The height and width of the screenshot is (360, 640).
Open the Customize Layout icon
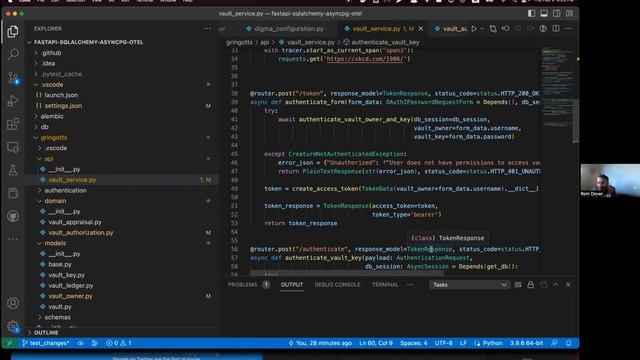[569, 13]
